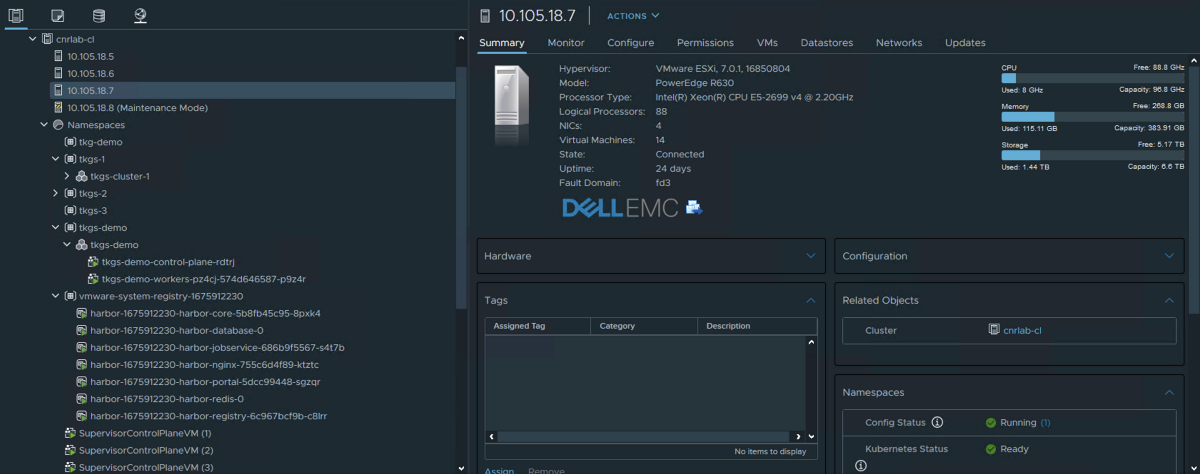This screenshot has height=474, width=1200.
Task: Collapse the cnrlab-cl cluster tree node
Action: click(33, 39)
